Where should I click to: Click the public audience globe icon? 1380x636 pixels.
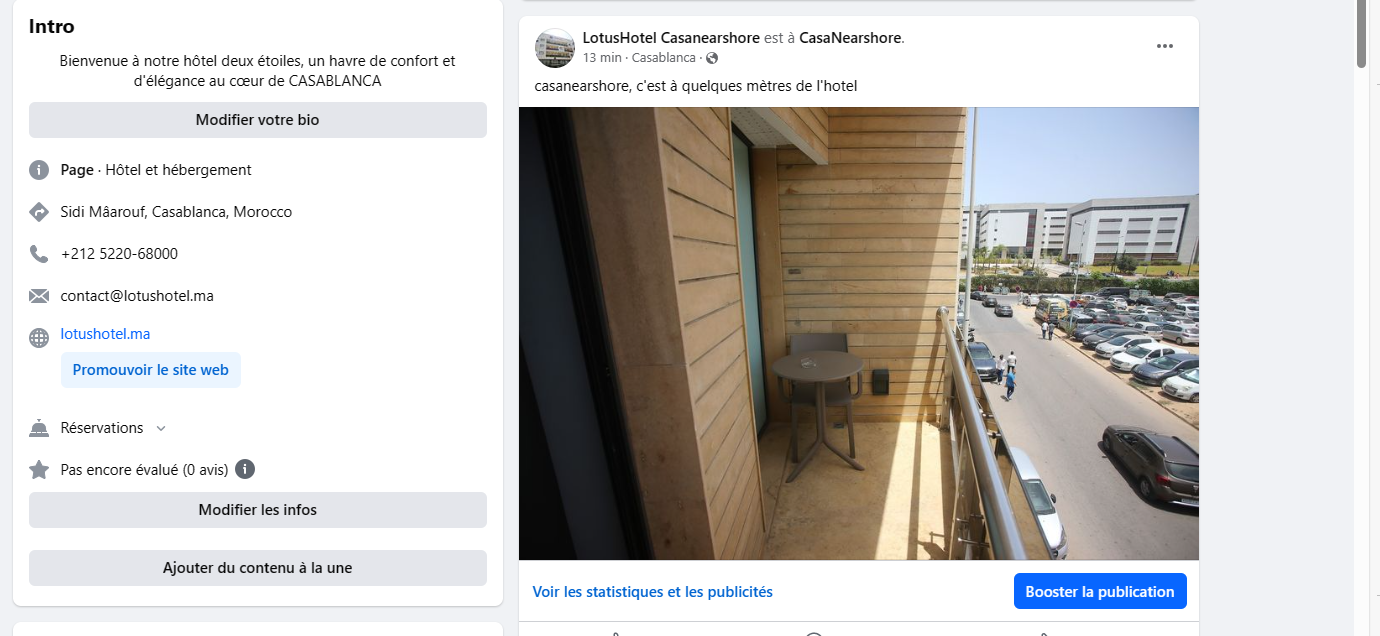(x=712, y=58)
